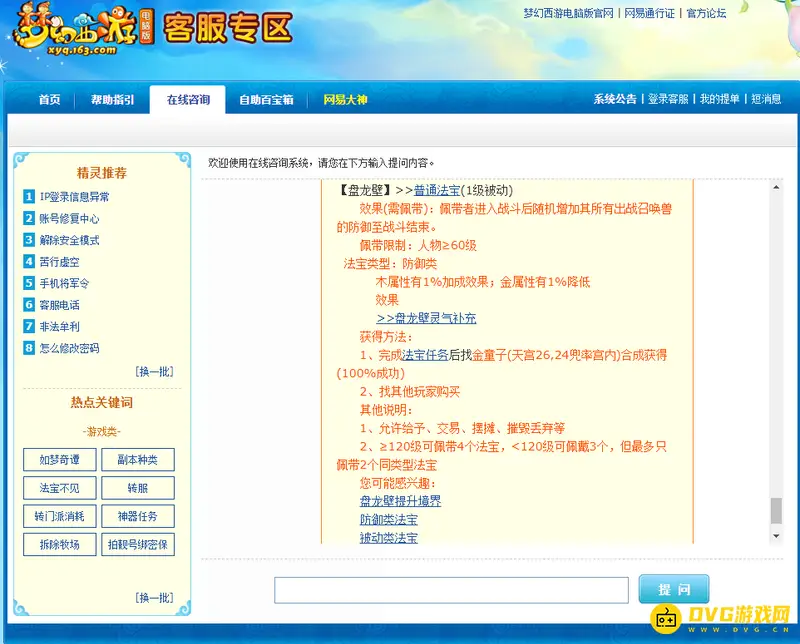Click the -游戏类- category label
Viewport: 800px width, 644px height.
(x=102, y=432)
